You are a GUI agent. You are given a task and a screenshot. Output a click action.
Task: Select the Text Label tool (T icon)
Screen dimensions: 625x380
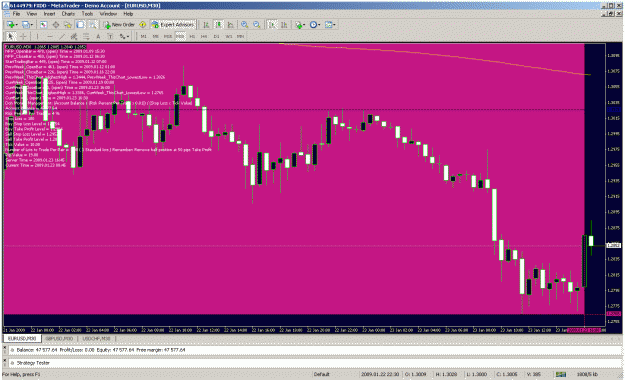click(x=110, y=36)
